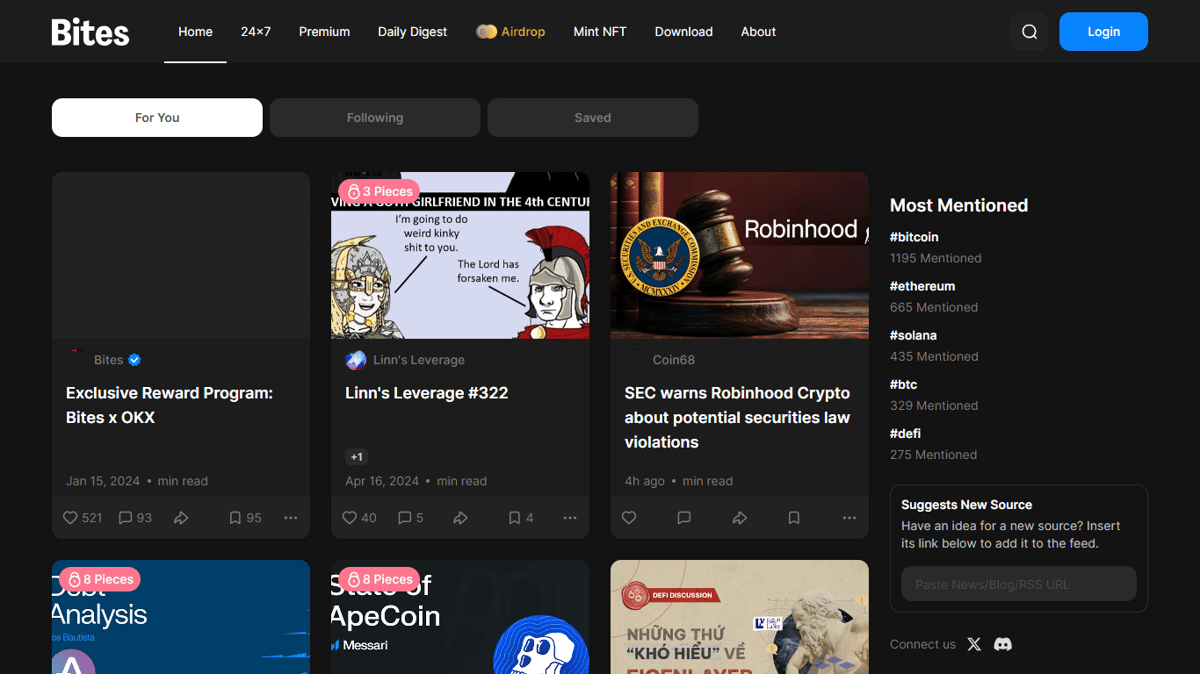Screen dimensions: 1200x674
Task: Share the SEC warns Robinhood article
Action: pos(739,518)
